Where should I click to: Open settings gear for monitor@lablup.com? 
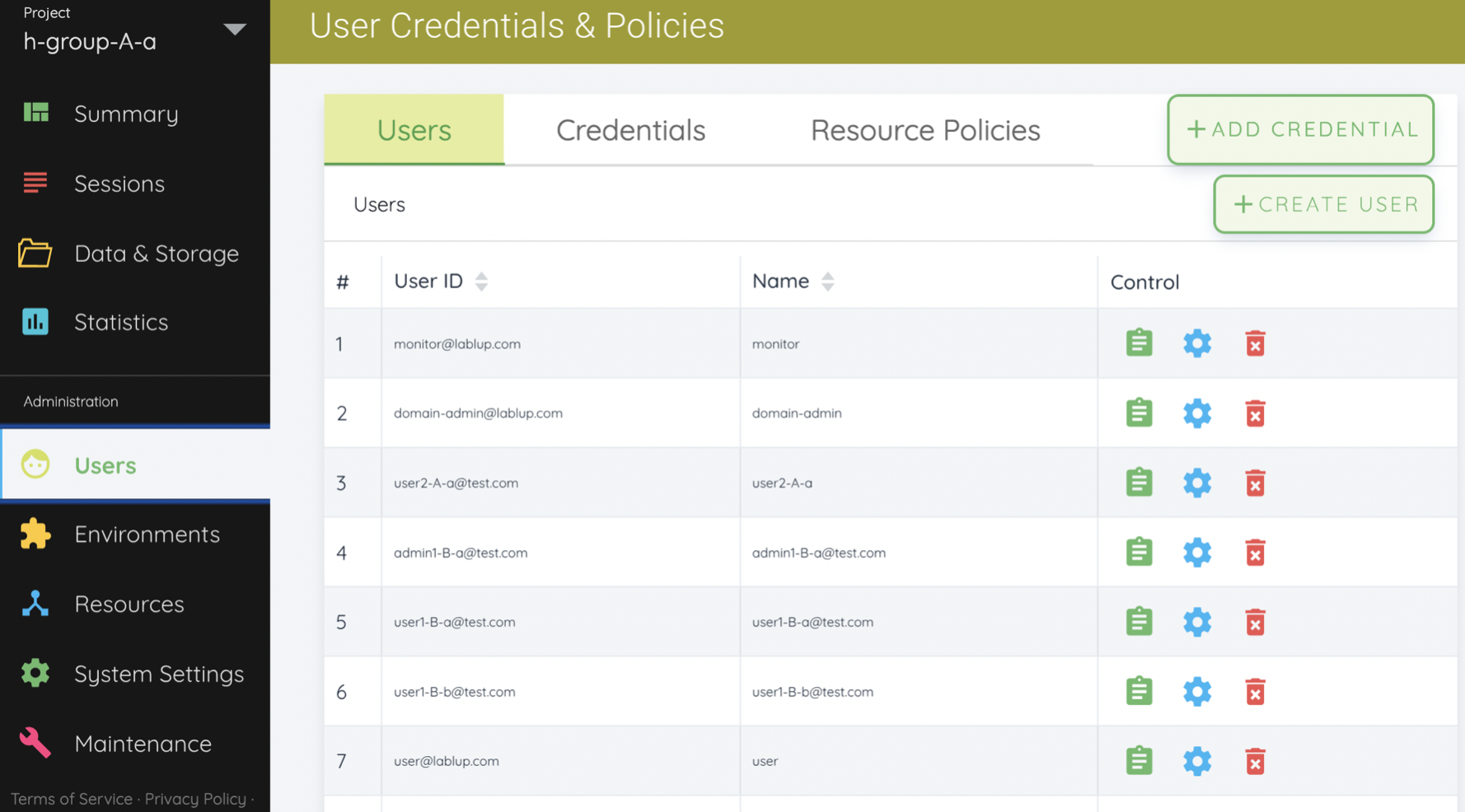[x=1197, y=343]
